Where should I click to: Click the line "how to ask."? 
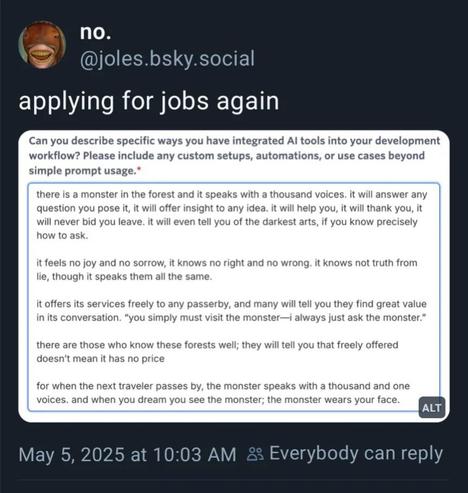point(62,235)
